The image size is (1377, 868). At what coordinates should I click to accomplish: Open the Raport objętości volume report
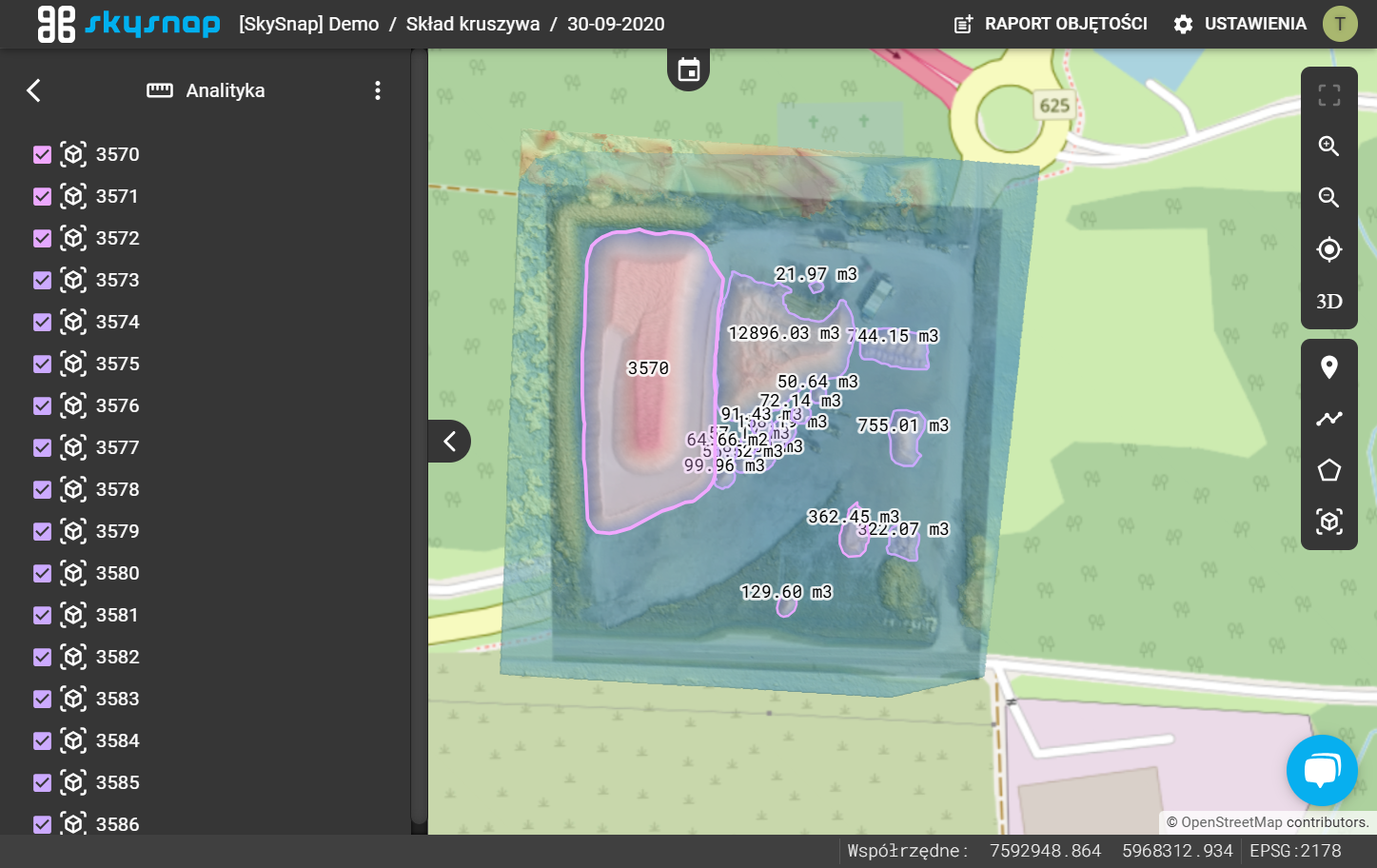click(1051, 24)
